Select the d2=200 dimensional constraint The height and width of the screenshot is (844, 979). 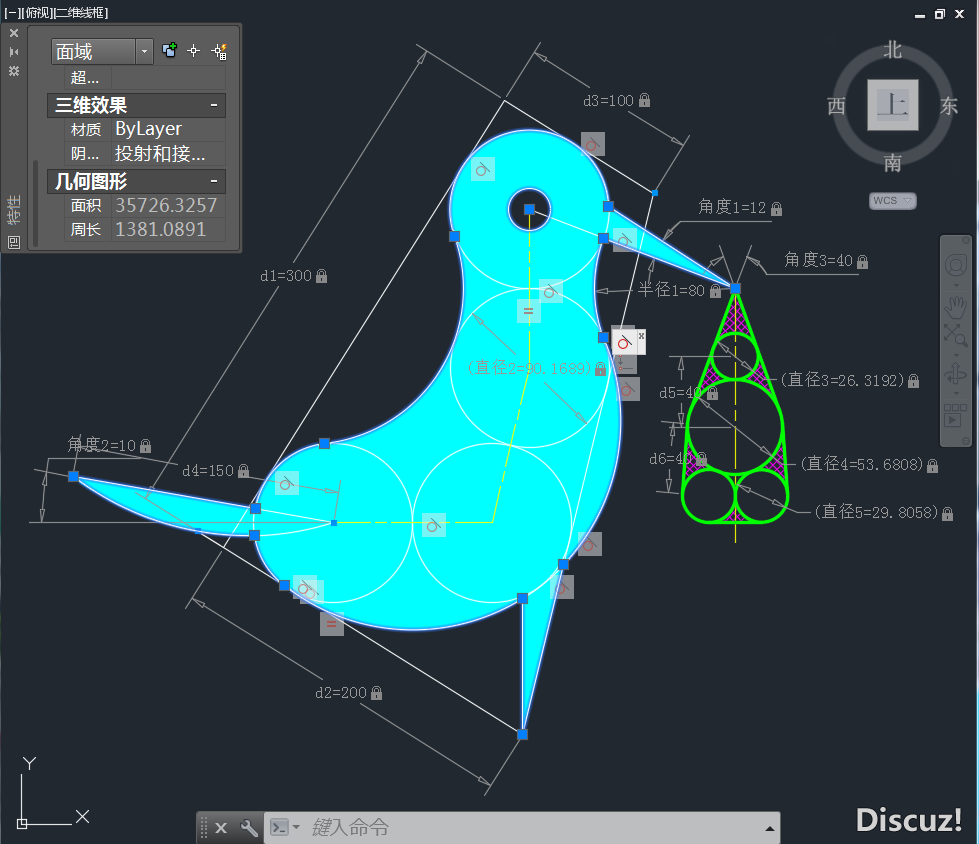click(x=348, y=693)
